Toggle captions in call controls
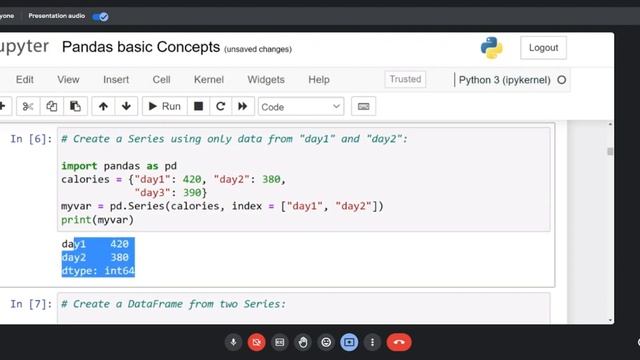The image size is (640, 360). point(280,342)
